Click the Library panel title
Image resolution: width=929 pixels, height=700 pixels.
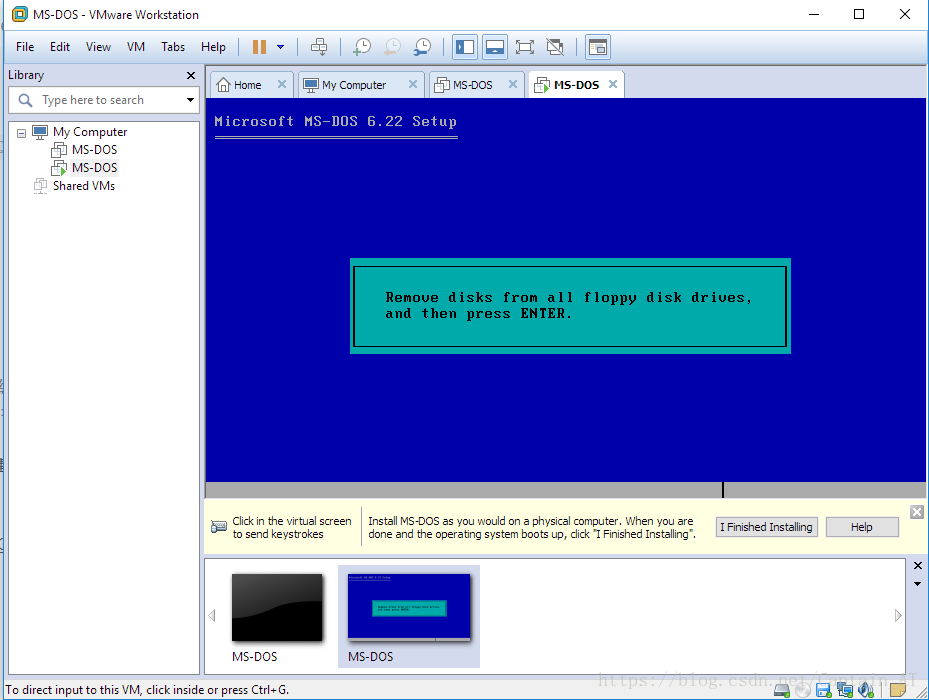(26, 75)
